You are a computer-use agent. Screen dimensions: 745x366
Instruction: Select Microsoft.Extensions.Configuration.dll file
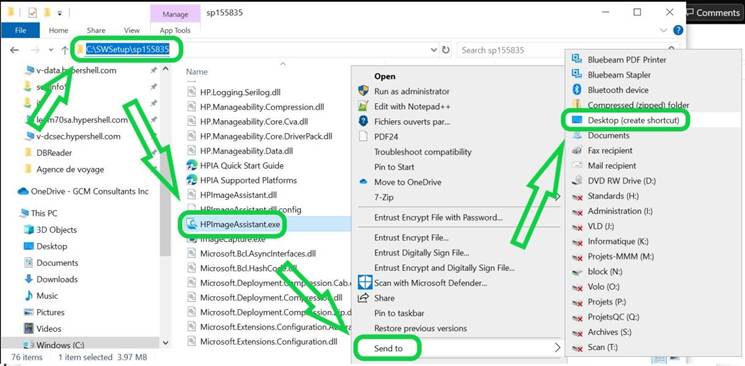269,341
